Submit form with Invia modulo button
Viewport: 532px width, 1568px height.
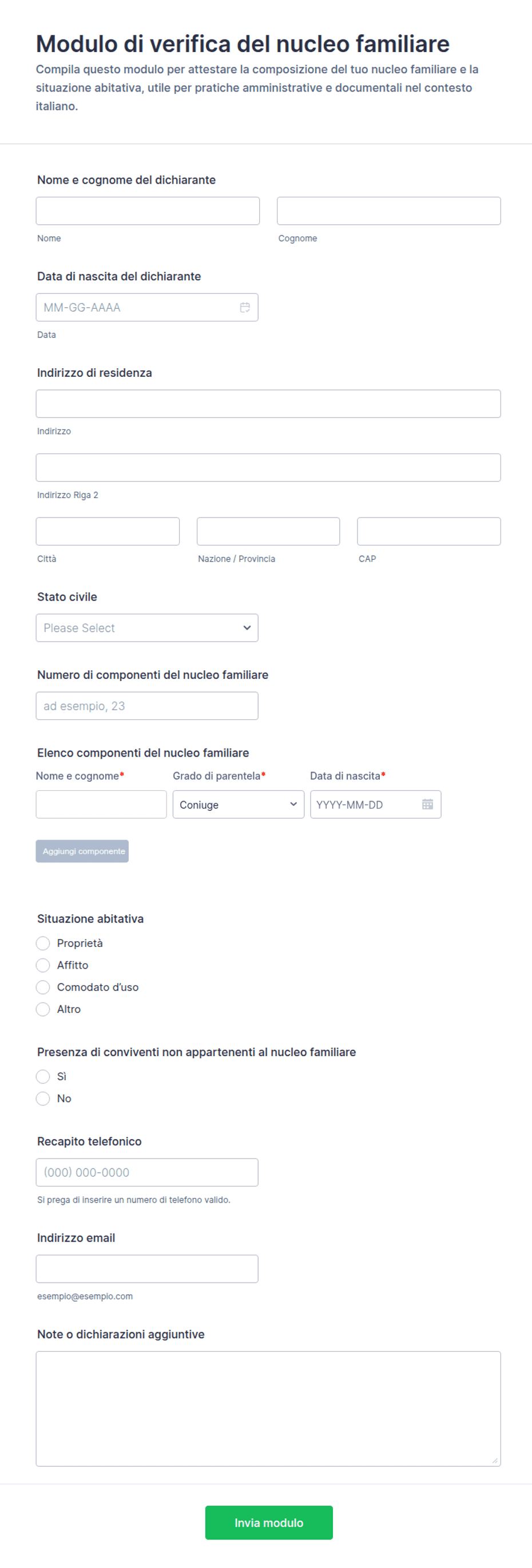[x=268, y=1522]
